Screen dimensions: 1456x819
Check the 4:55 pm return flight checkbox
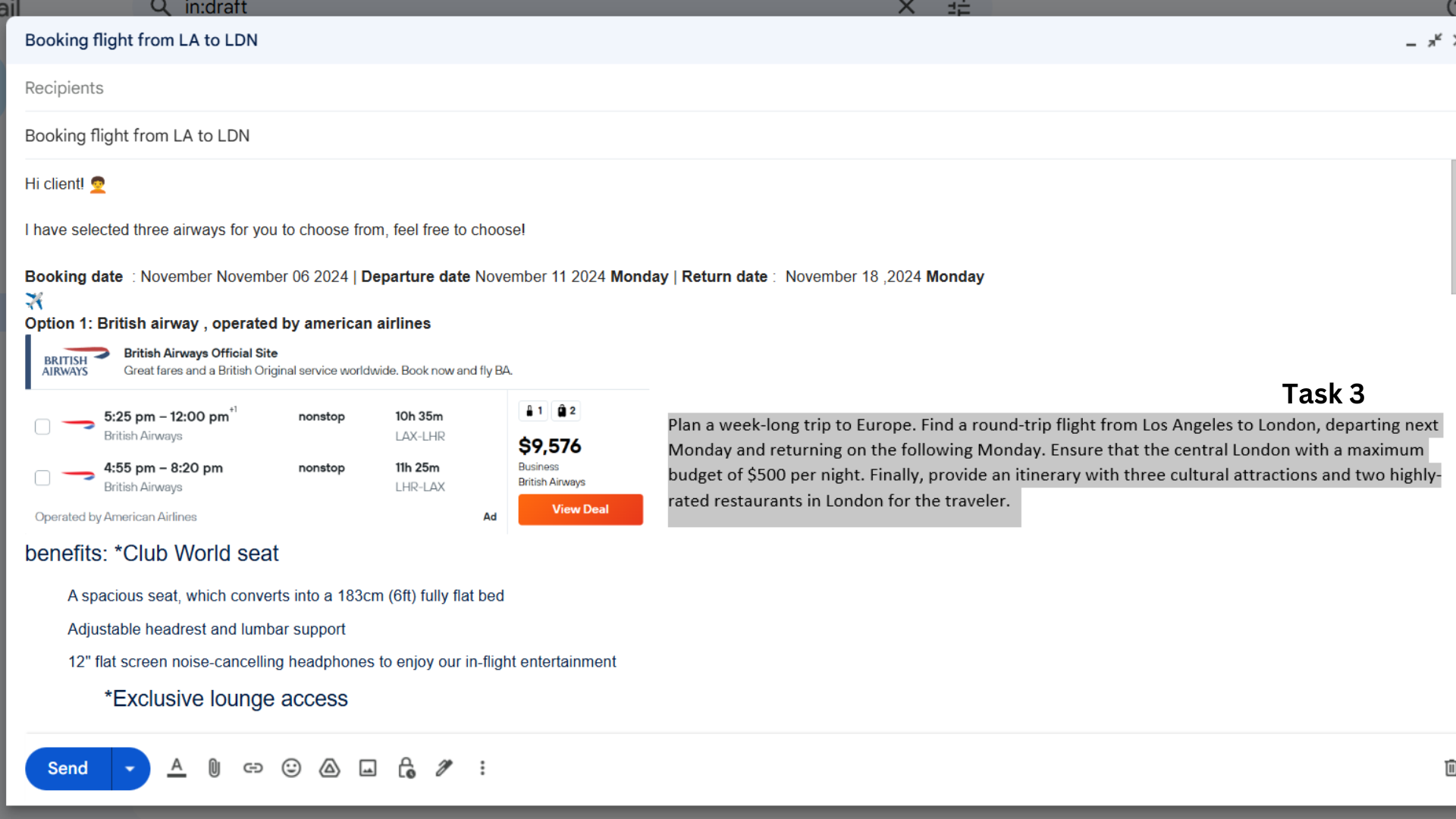(x=42, y=478)
